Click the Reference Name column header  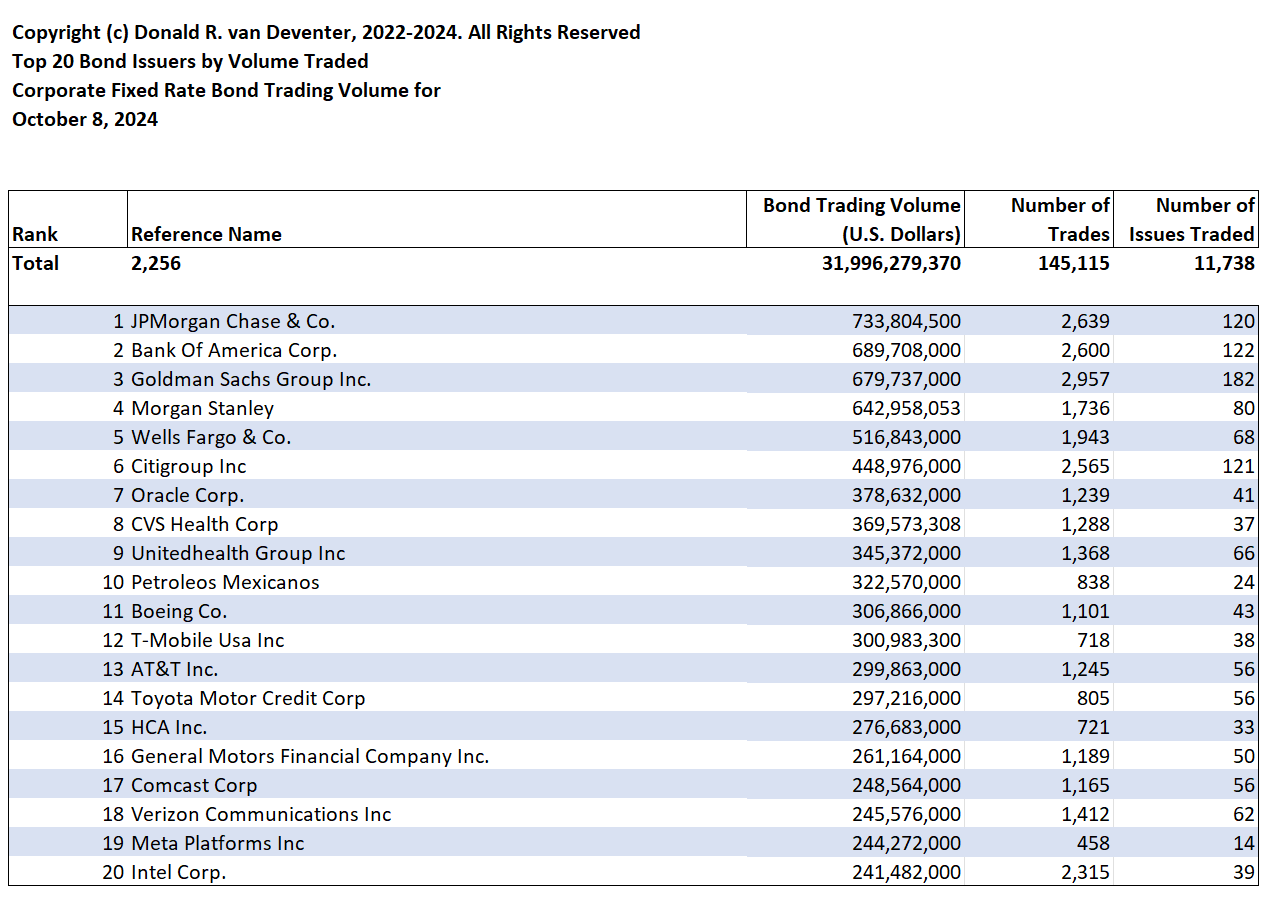point(206,234)
